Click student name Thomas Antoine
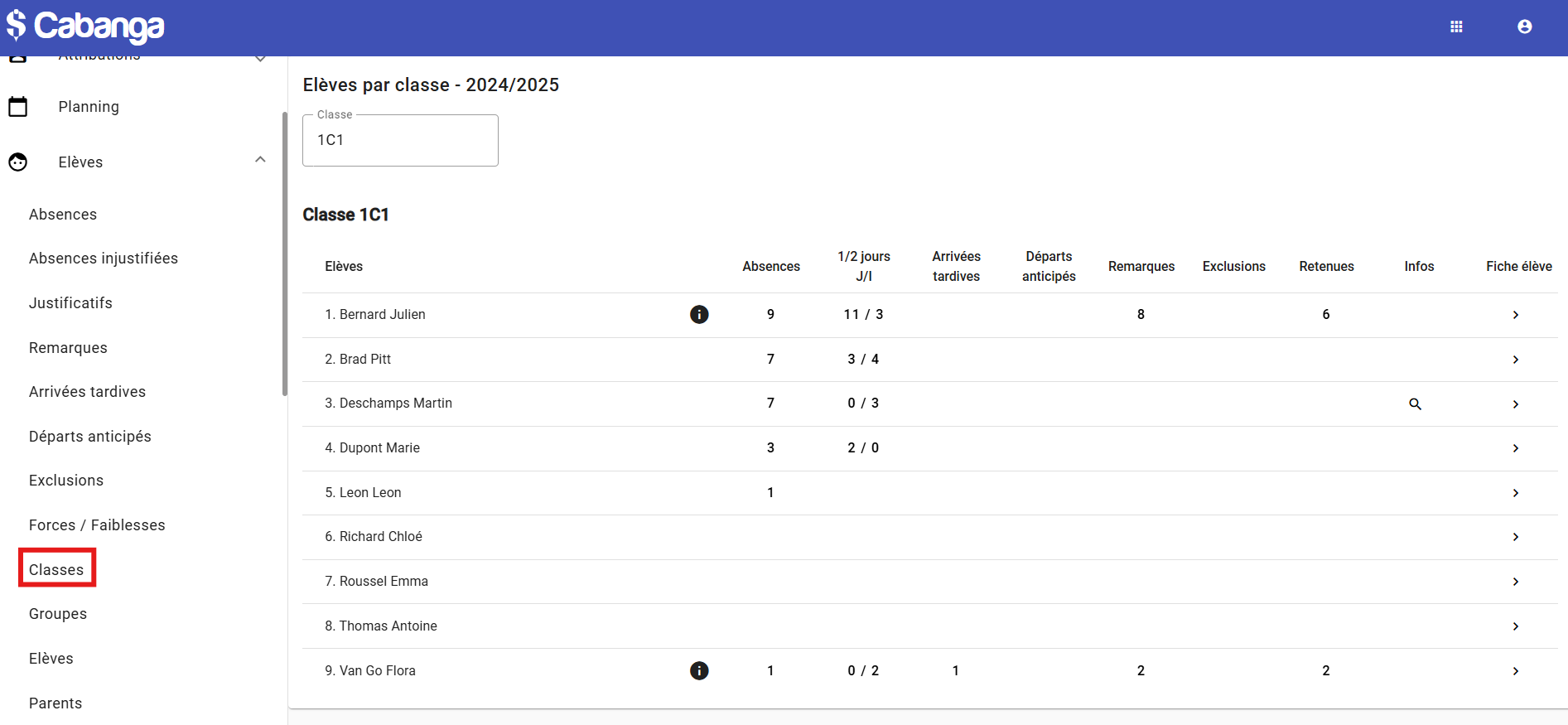 pyautogui.click(x=388, y=626)
